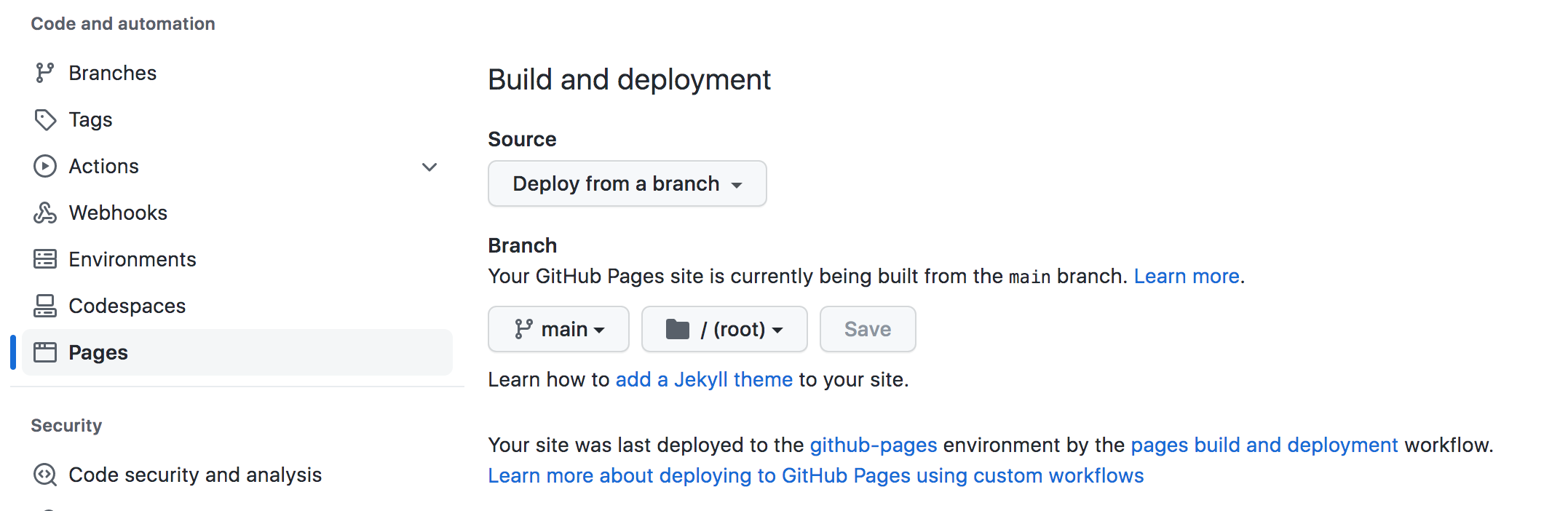Expand the Actions submenu chevron
The height and width of the screenshot is (511, 1568).
pos(429,167)
